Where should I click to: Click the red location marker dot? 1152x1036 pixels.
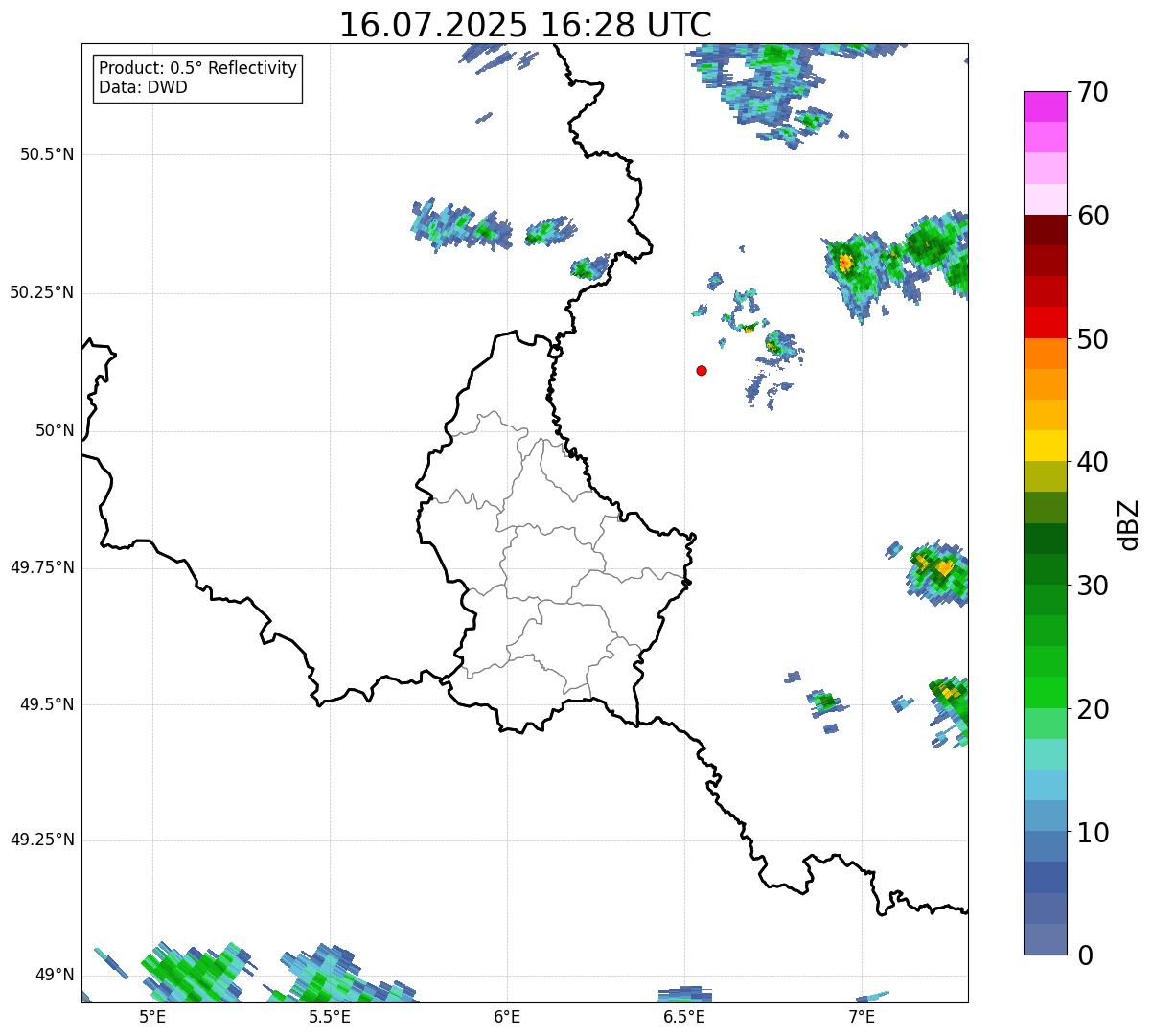coord(702,370)
